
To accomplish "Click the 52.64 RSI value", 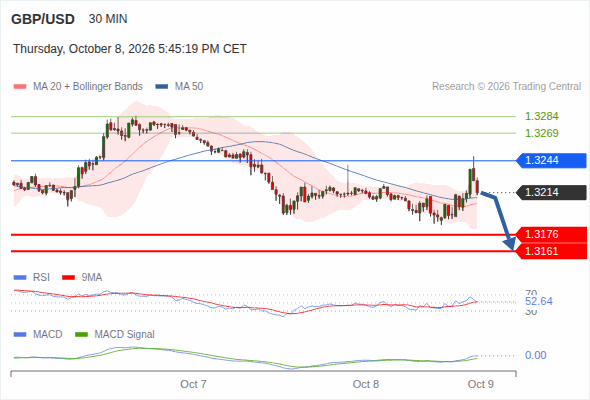I will coord(539,301).
